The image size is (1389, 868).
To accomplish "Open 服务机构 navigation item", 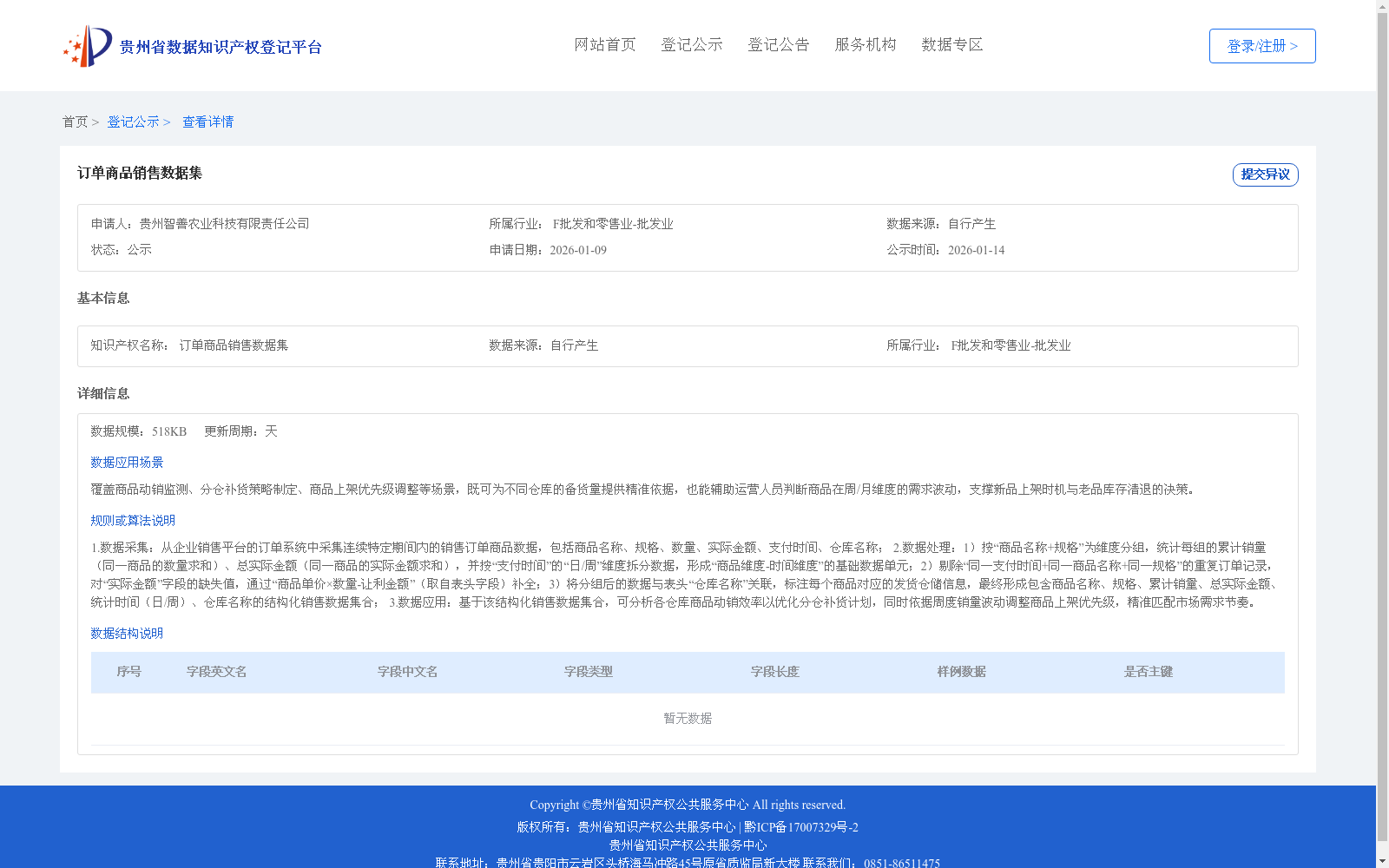I will click(x=866, y=44).
